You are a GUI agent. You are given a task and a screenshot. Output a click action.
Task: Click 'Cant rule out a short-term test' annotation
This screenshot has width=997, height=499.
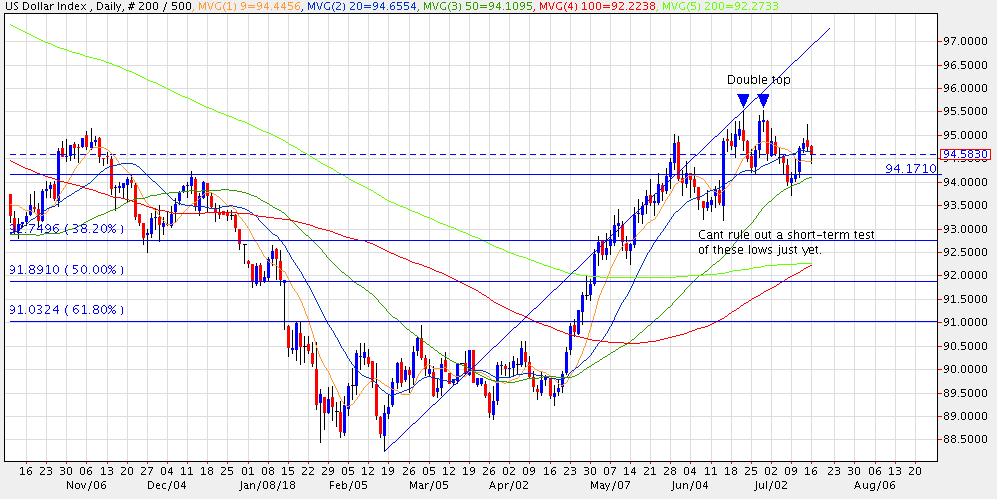tap(786, 235)
